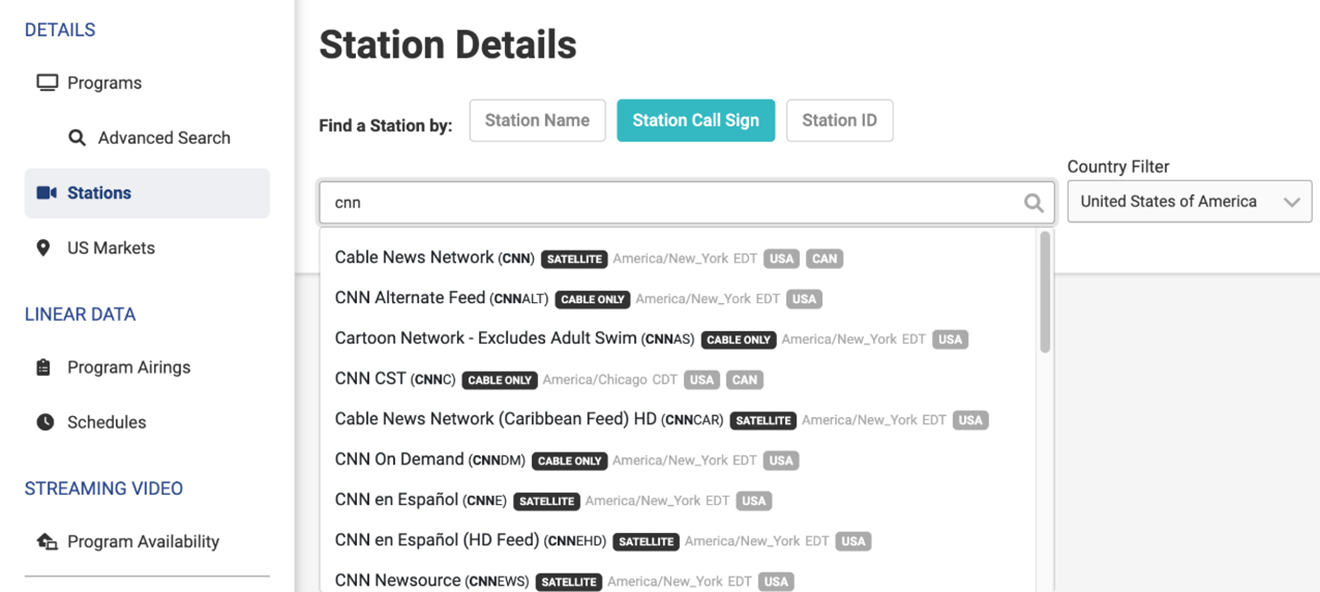Click the US Markets location pin icon
Viewport: 1320px width, 592px height.
click(x=43, y=248)
